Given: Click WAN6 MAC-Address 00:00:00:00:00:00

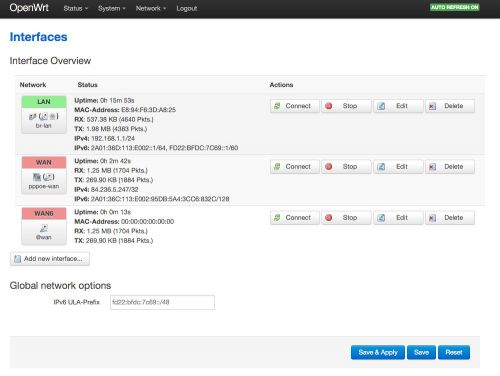Looking at the screenshot, I should coord(147,221).
